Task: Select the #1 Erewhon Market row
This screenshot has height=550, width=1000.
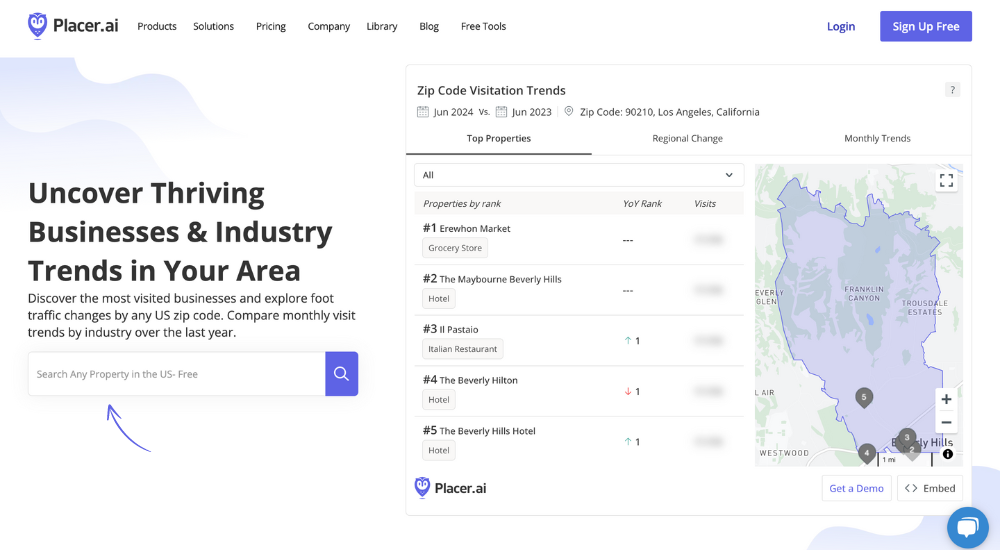Action: (579, 239)
